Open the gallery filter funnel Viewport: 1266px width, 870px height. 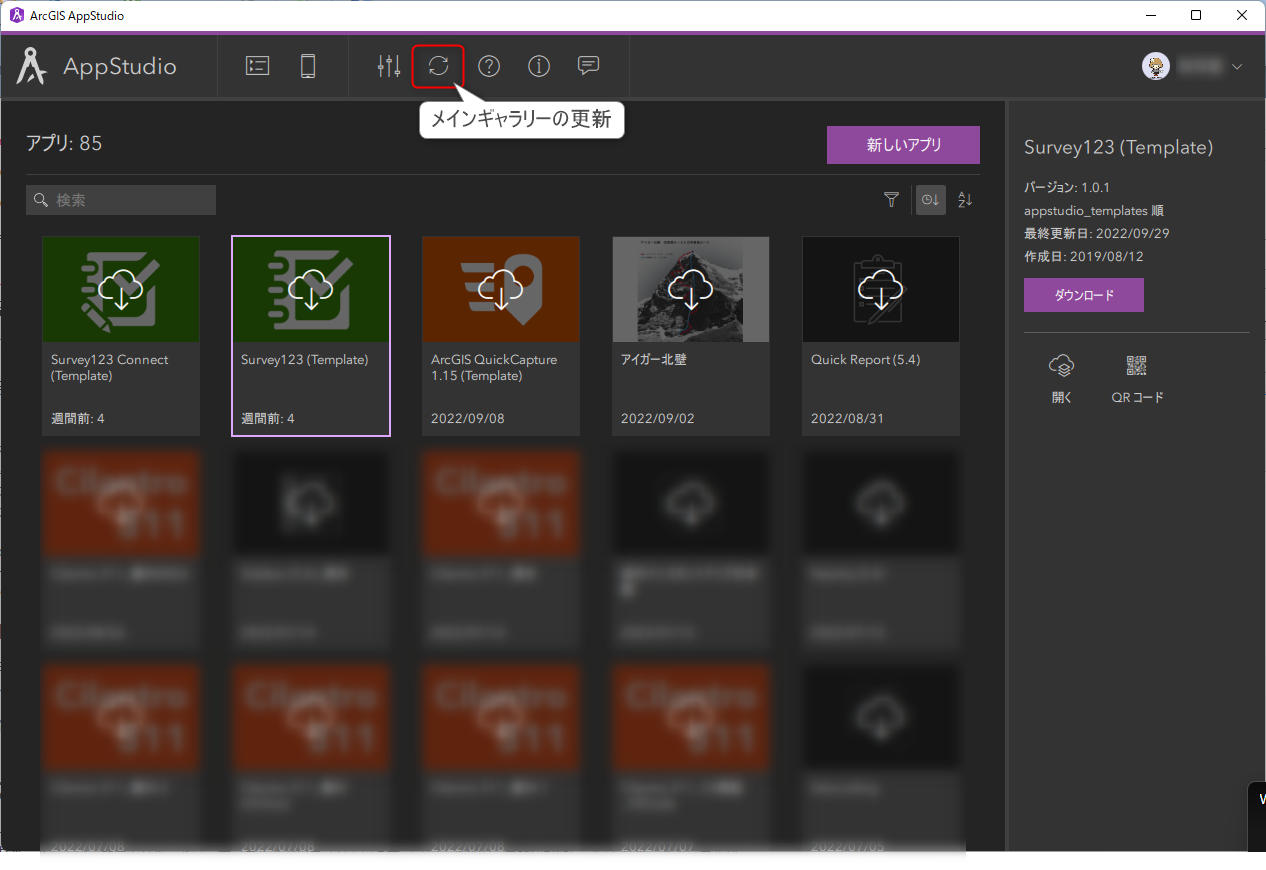point(891,200)
